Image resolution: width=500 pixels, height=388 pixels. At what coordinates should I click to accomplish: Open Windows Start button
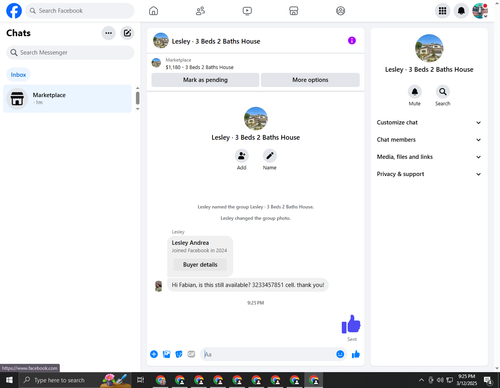tap(9, 380)
